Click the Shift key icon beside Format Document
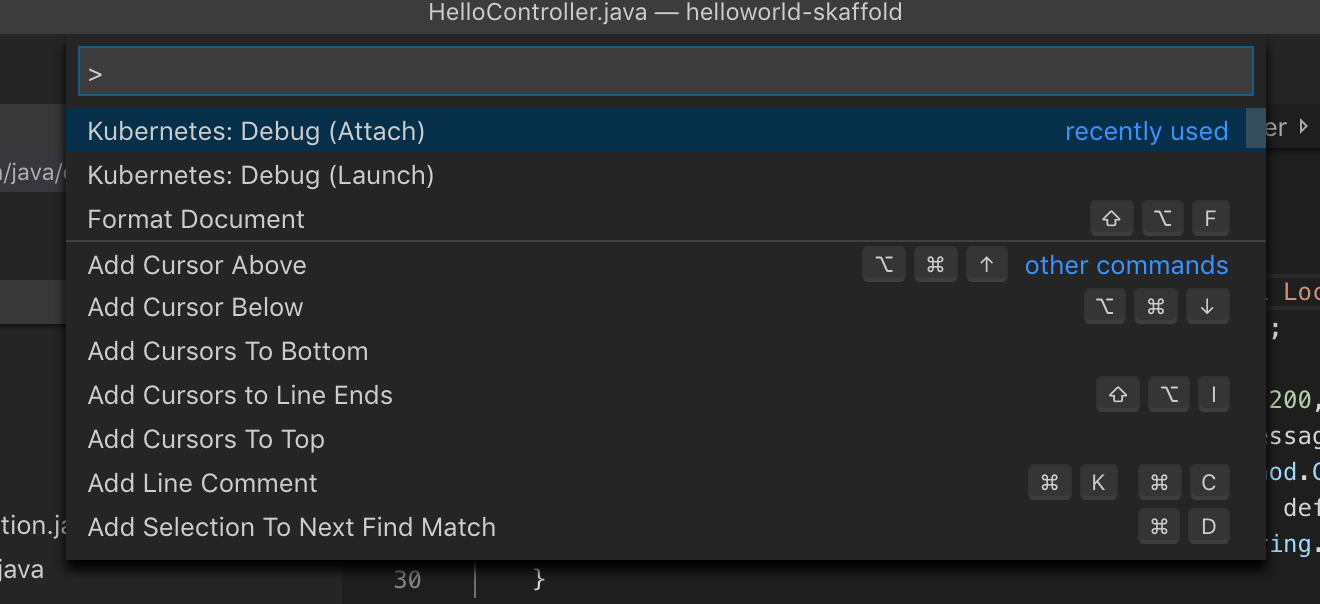 point(1112,218)
